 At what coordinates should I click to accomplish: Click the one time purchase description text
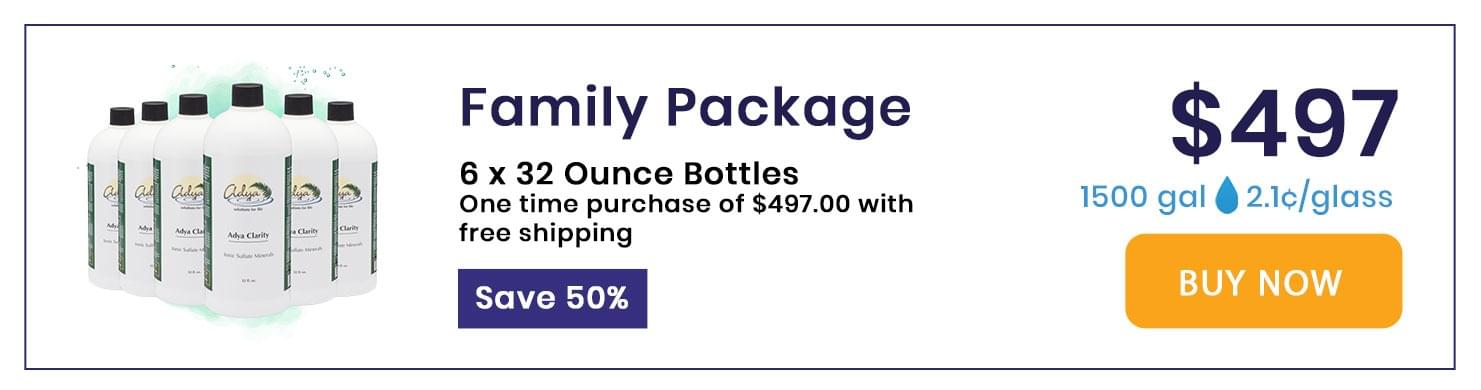pos(685,219)
